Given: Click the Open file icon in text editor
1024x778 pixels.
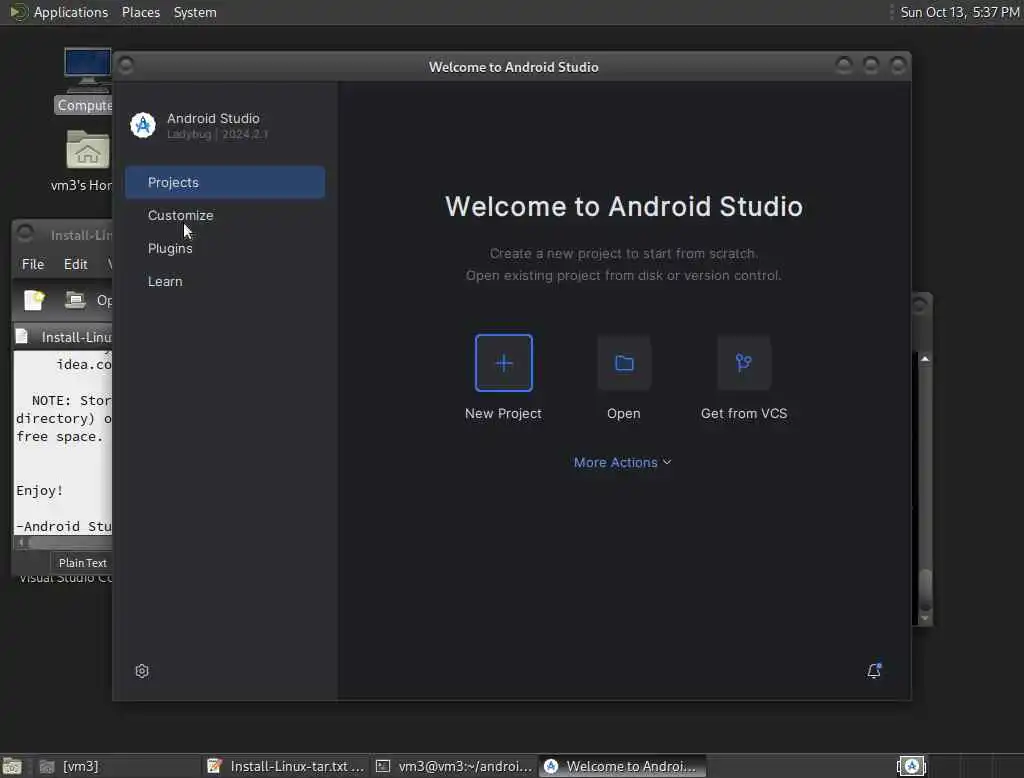Looking at the screenshot, I should (x=75, y=300).
